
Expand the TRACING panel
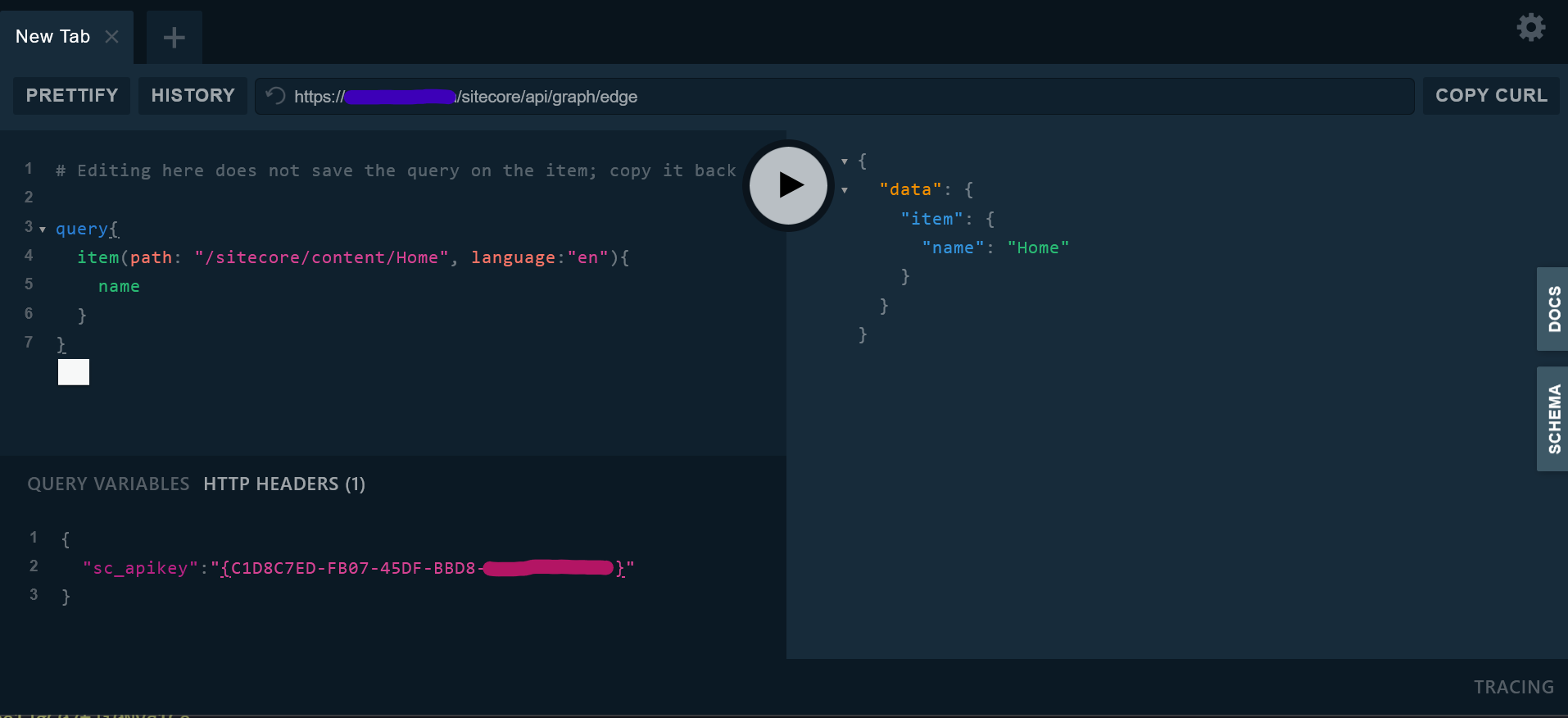pos(1513,687)
